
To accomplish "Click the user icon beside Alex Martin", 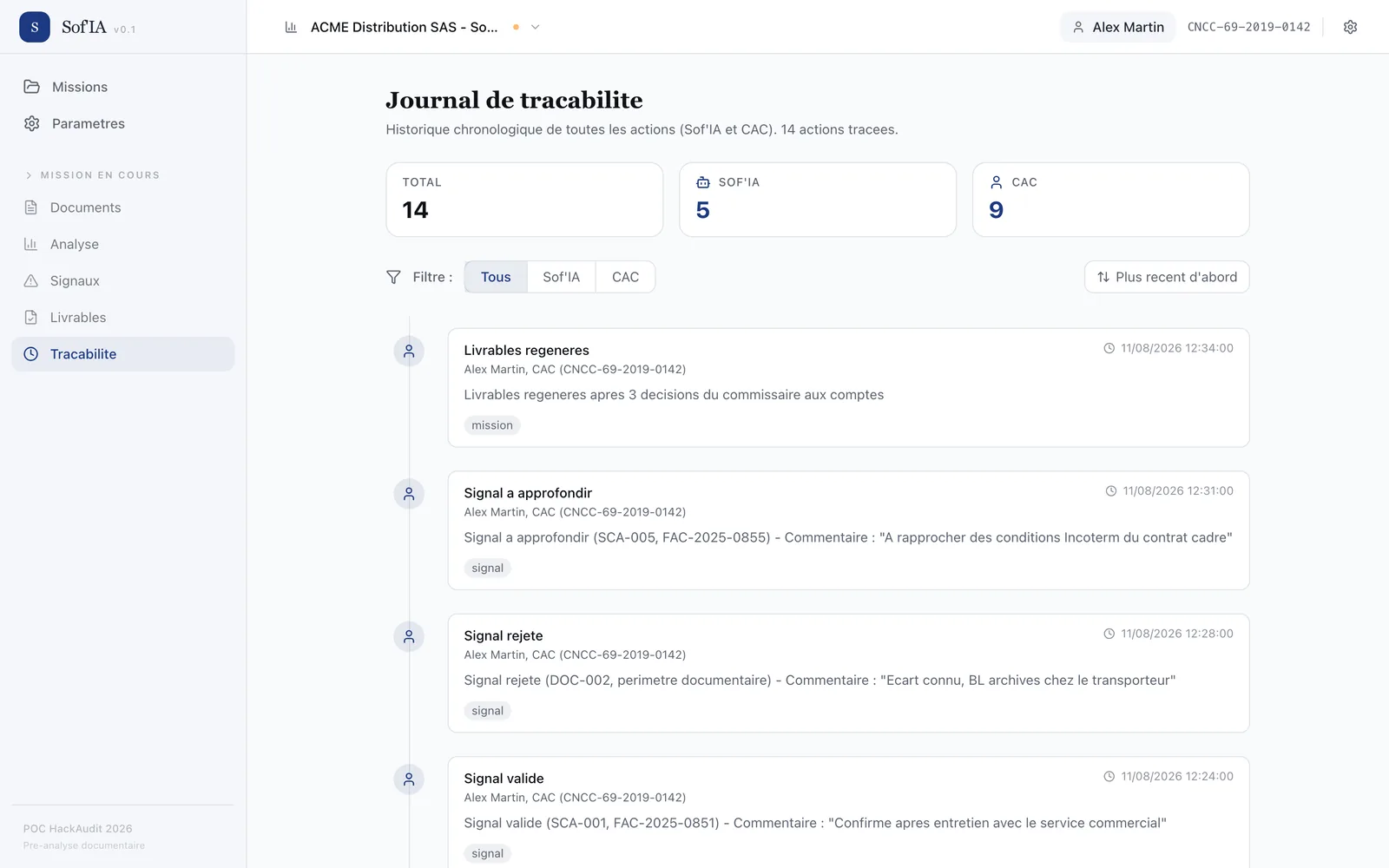I will pyautogui.click(x=1078, y=27).
